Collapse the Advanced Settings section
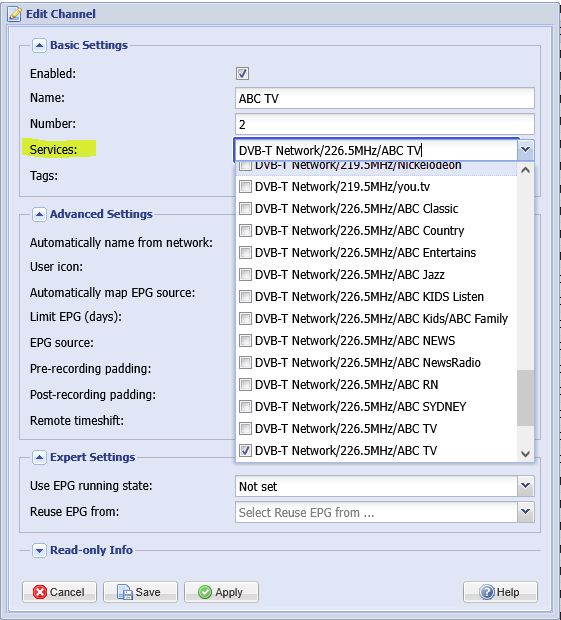This screenshot has height=620, width=561. 39,214
